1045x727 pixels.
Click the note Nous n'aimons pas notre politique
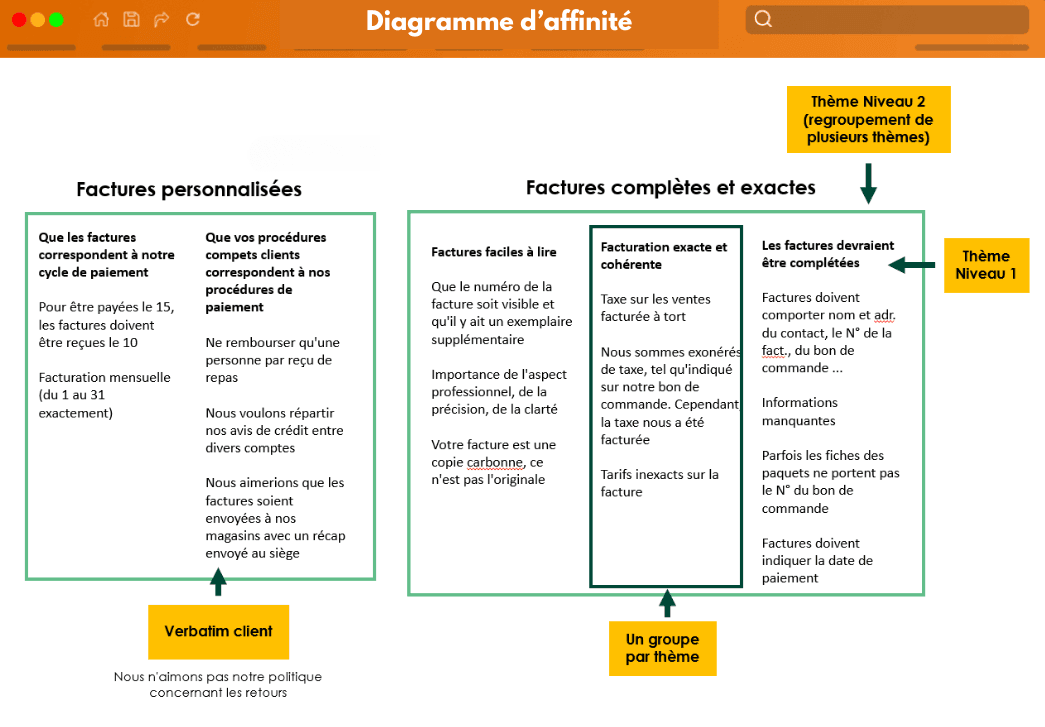(x=218, y=686)
